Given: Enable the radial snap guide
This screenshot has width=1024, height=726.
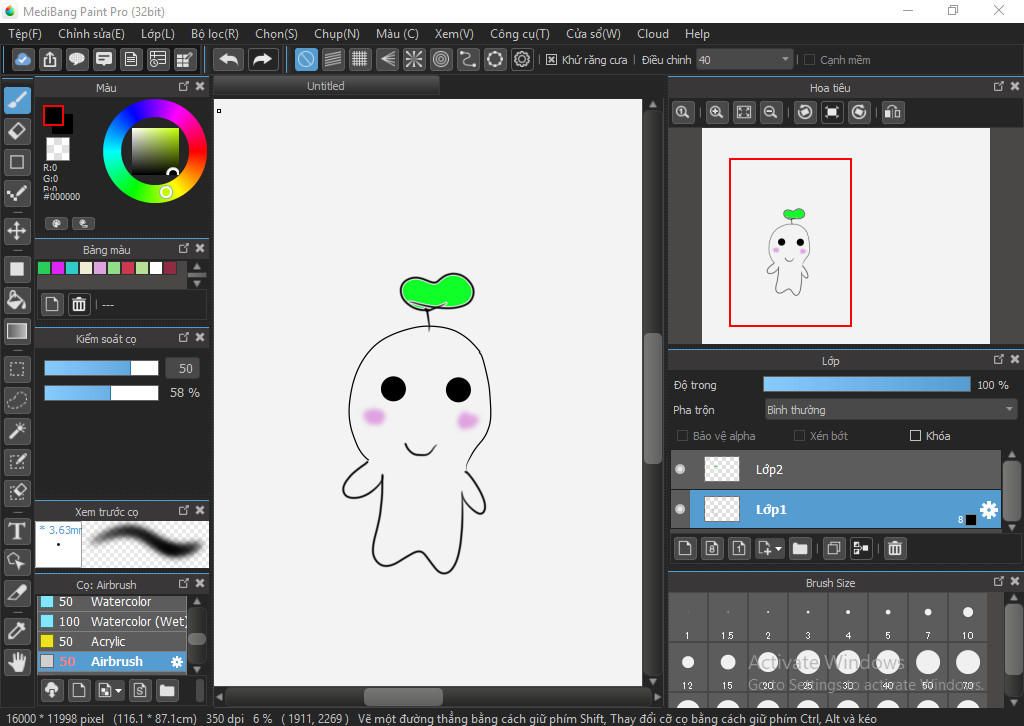Looking at the screenshot, I should [414, 59].
